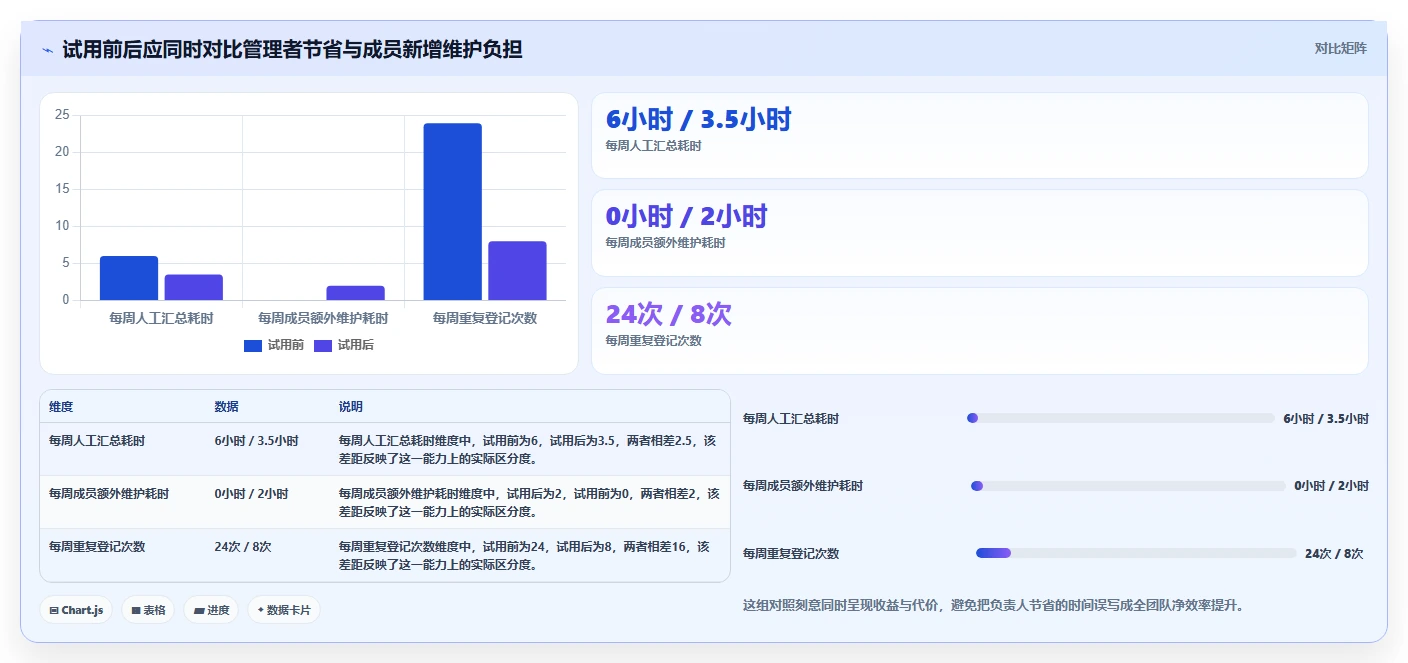Click the 进度 tag button
This screenshot has height=663, width=1408.
click(x=211, y=610)
